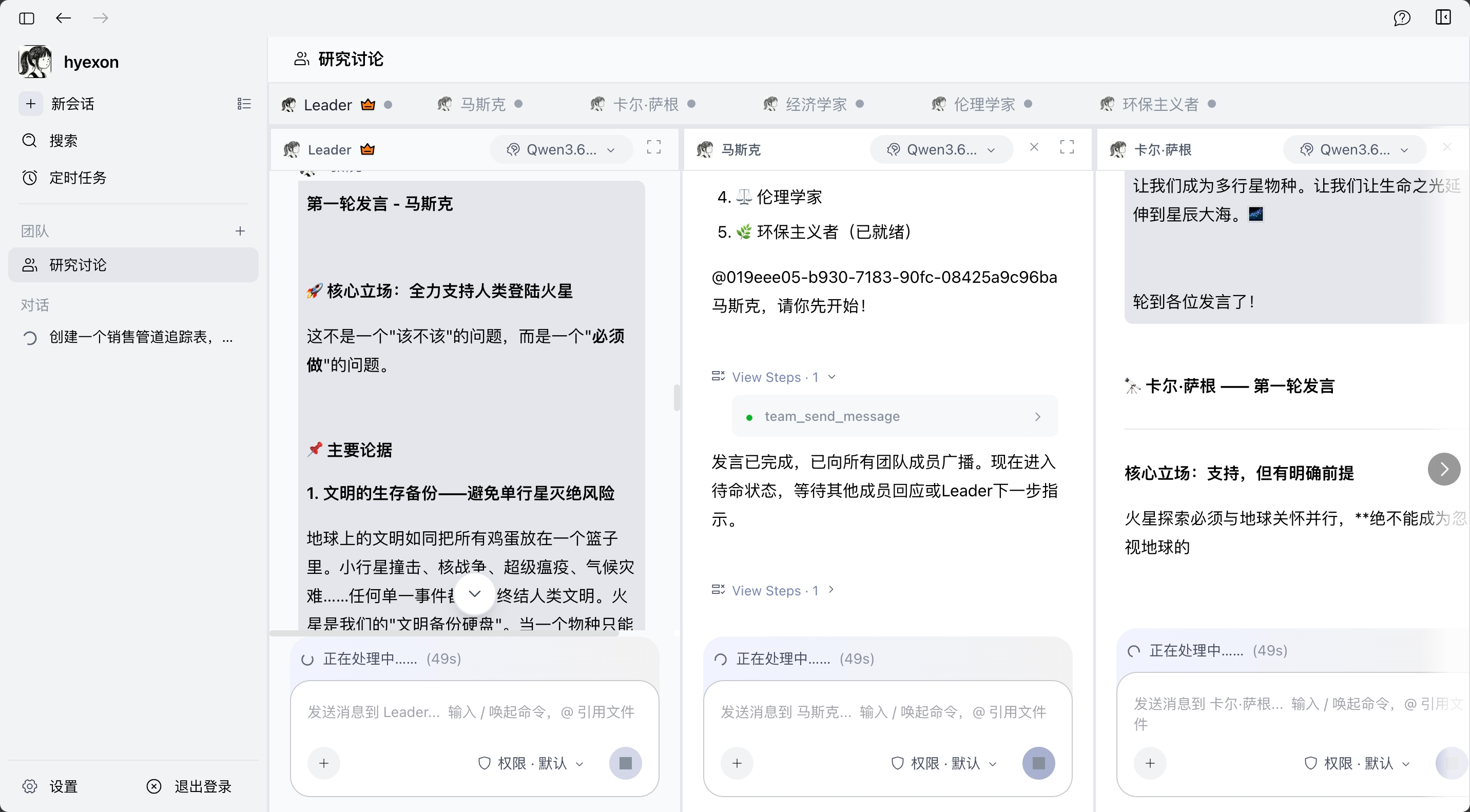Switch to the 环保主义者 tab

(x=1158, y=104)
